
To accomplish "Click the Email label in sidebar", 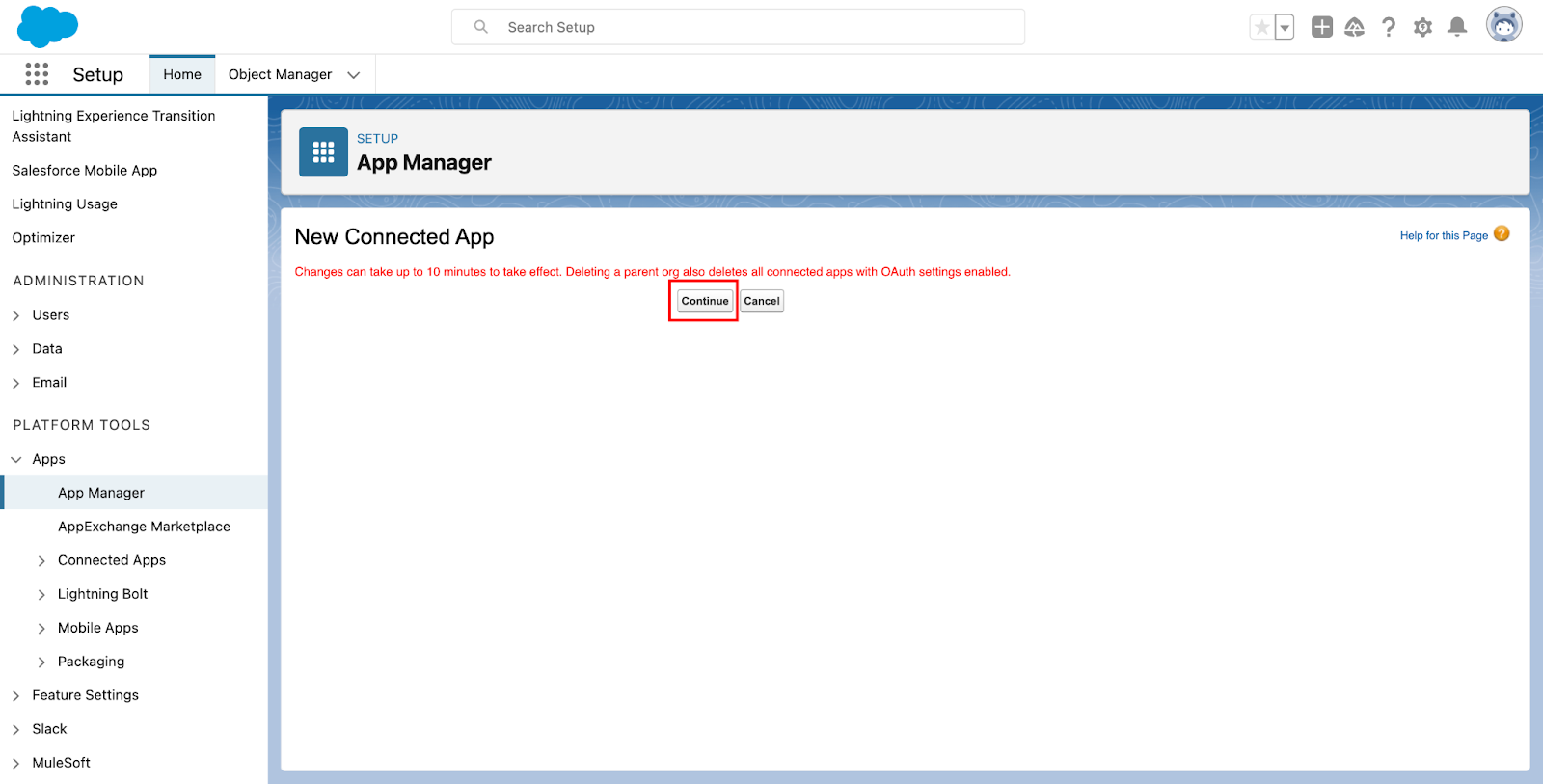I will (49, 383).
